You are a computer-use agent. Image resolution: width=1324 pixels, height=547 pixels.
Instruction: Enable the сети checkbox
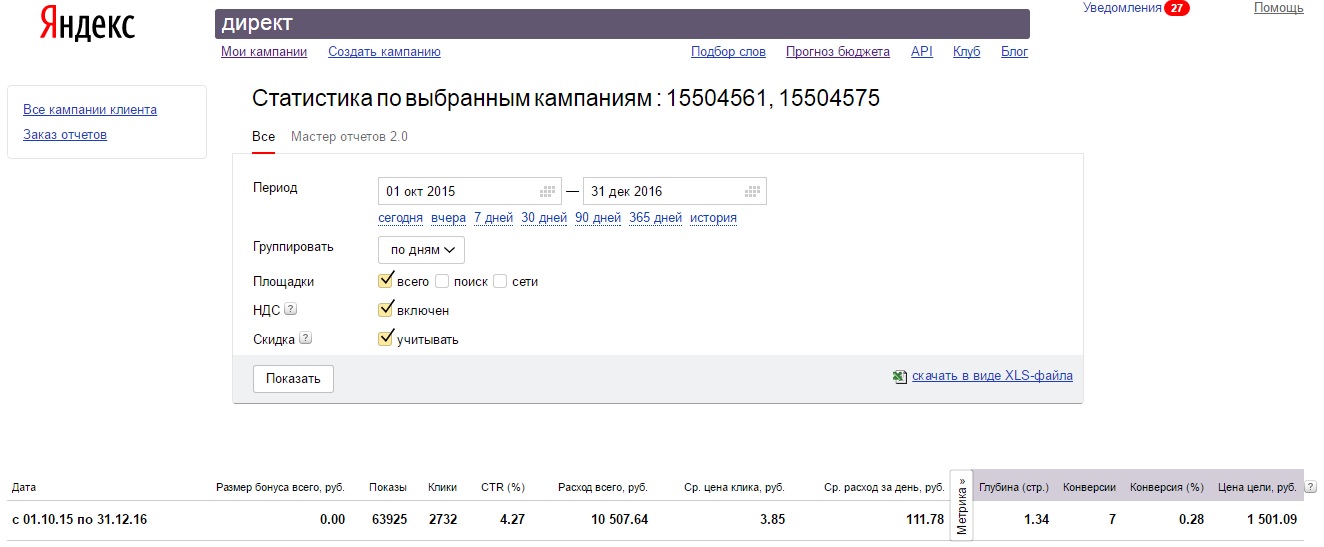pyautogui.click(x=500, y=281)
